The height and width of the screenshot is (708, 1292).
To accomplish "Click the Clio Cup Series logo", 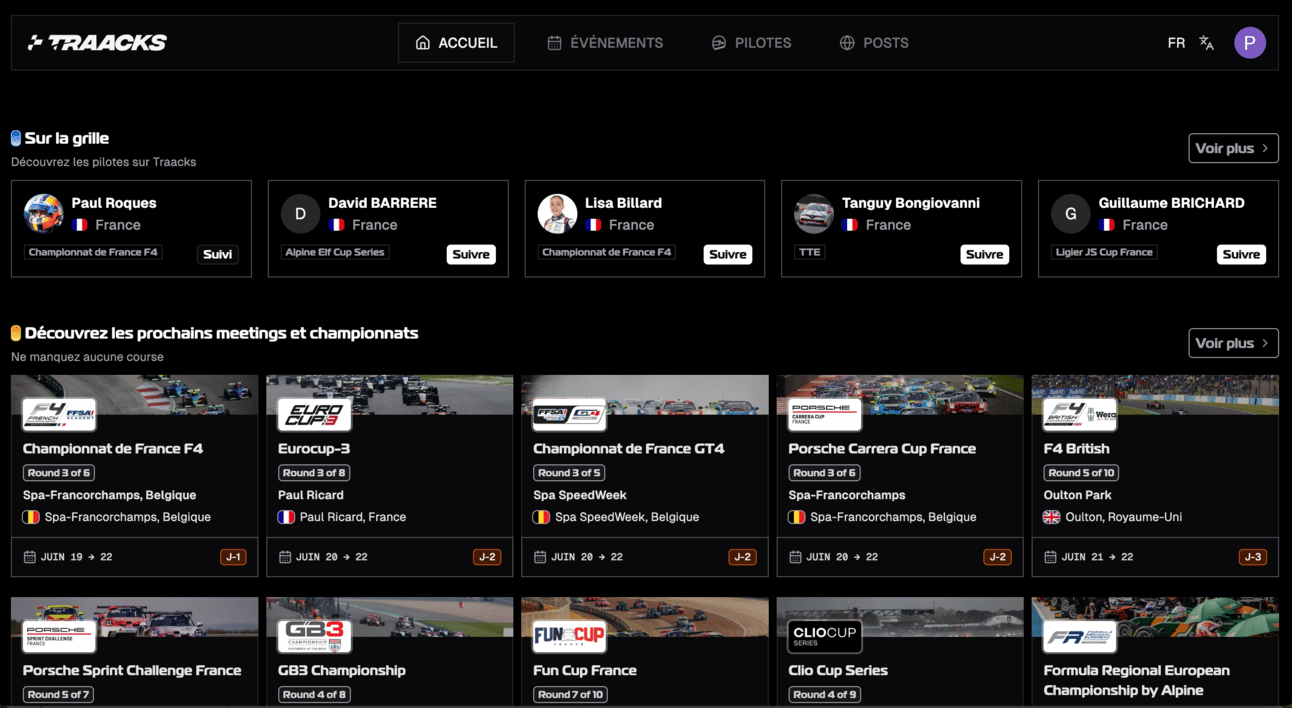I will (x=825, y=636).
